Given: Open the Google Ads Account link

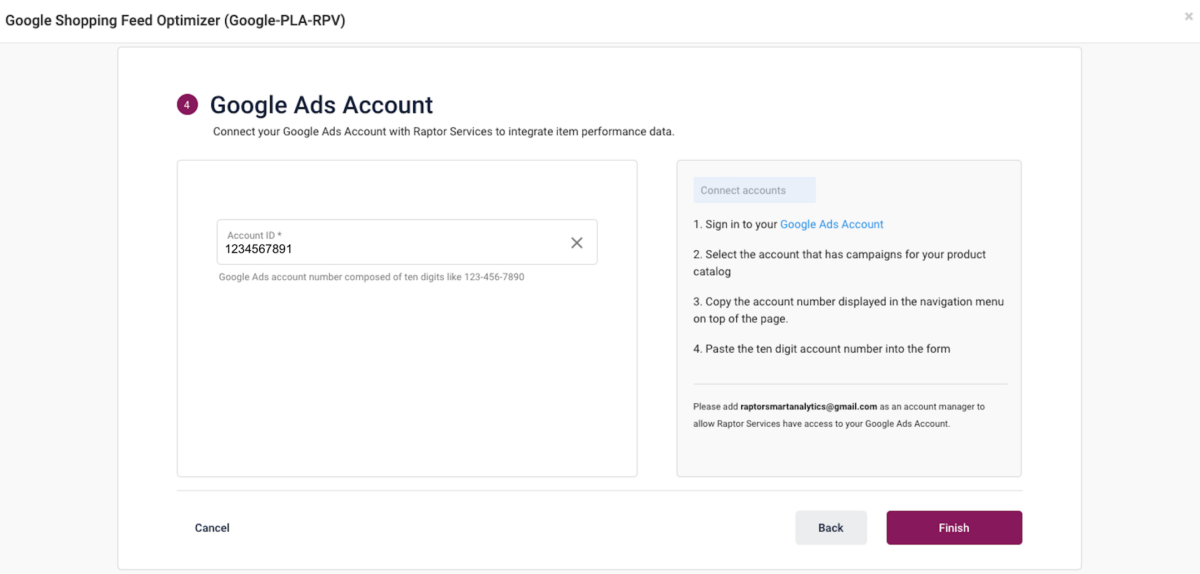Looking at the screenshot, I should pyautogui.click(x=832, y=224).
